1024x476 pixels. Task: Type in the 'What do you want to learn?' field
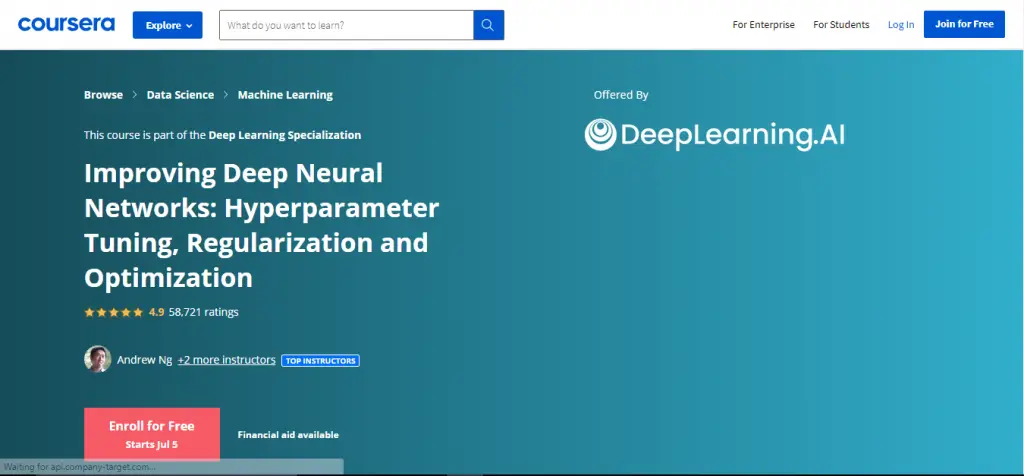click(x=346, y=25)
